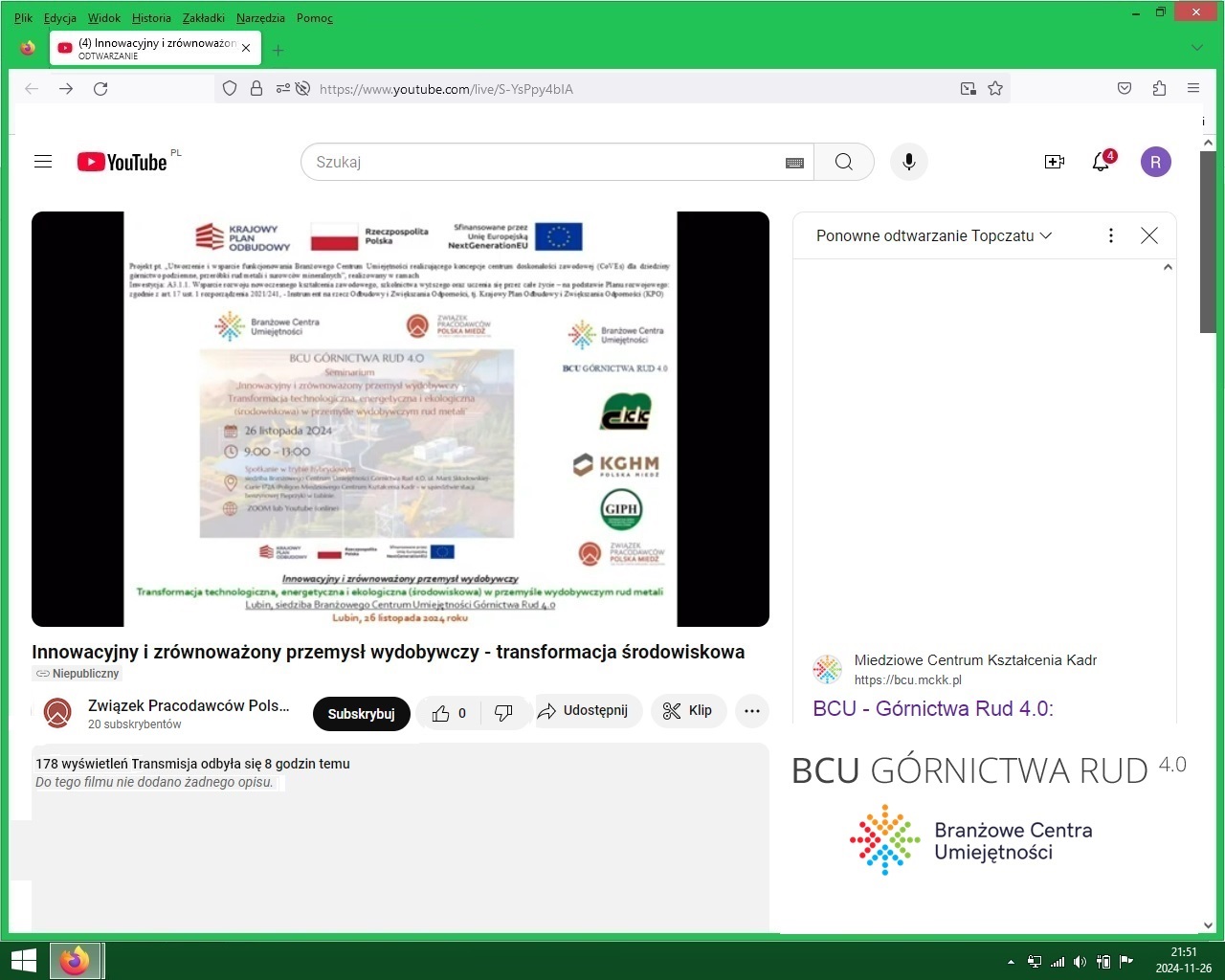Bookmark this page with the star
The width and height of the screenshot is (1225, 980).
995,88
